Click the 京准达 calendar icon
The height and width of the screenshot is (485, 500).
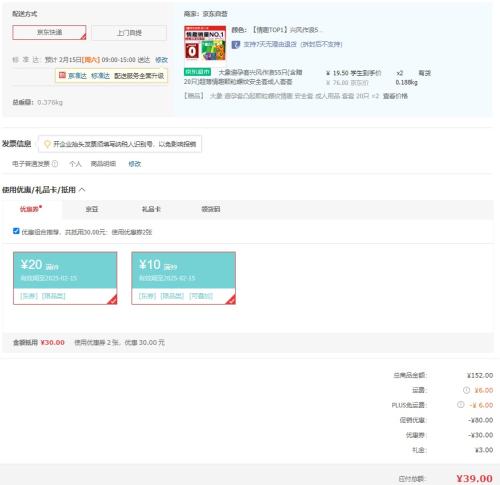pos(62,75)
